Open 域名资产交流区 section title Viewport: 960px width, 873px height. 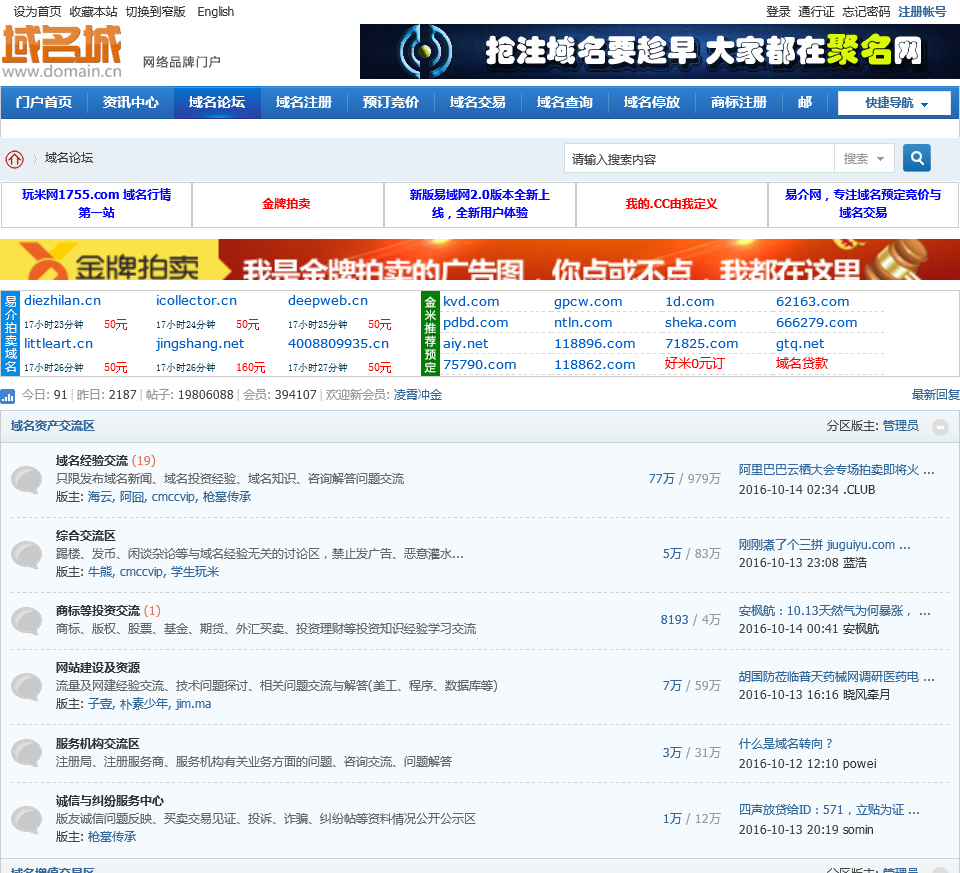(x=53, y=426)
